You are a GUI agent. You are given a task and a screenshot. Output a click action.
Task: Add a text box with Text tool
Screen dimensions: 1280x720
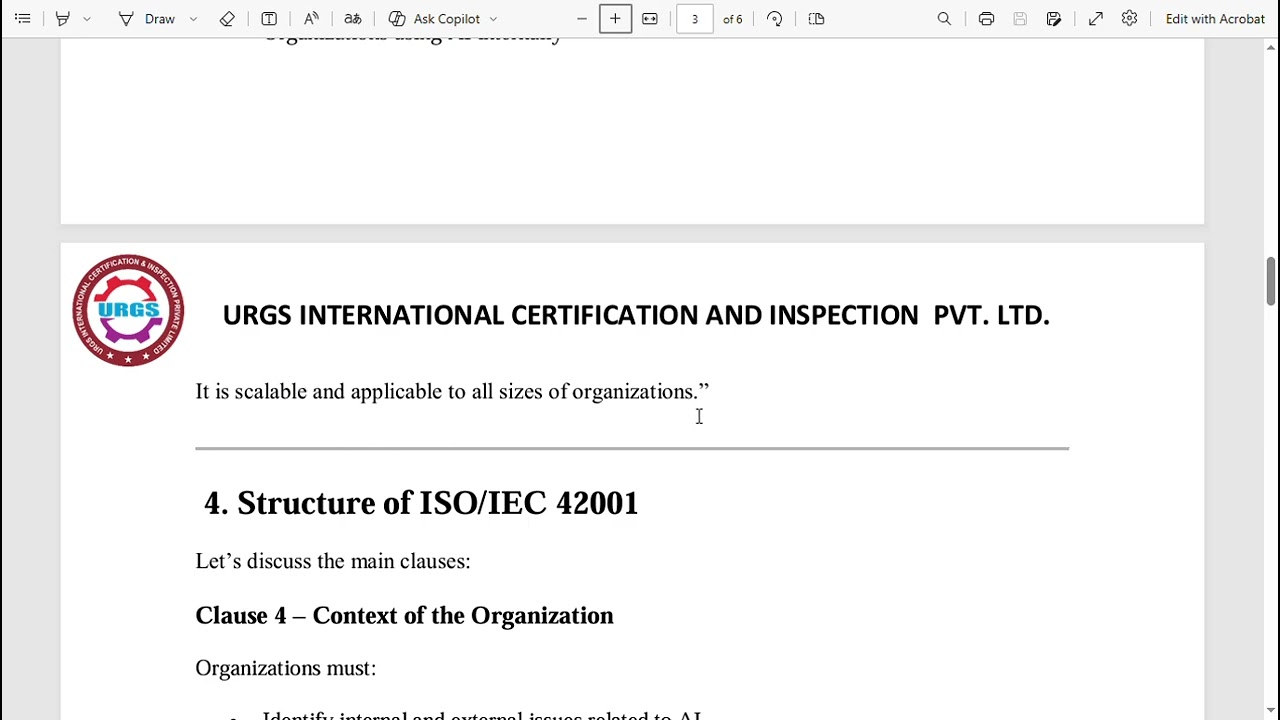[x=269, y=19]
